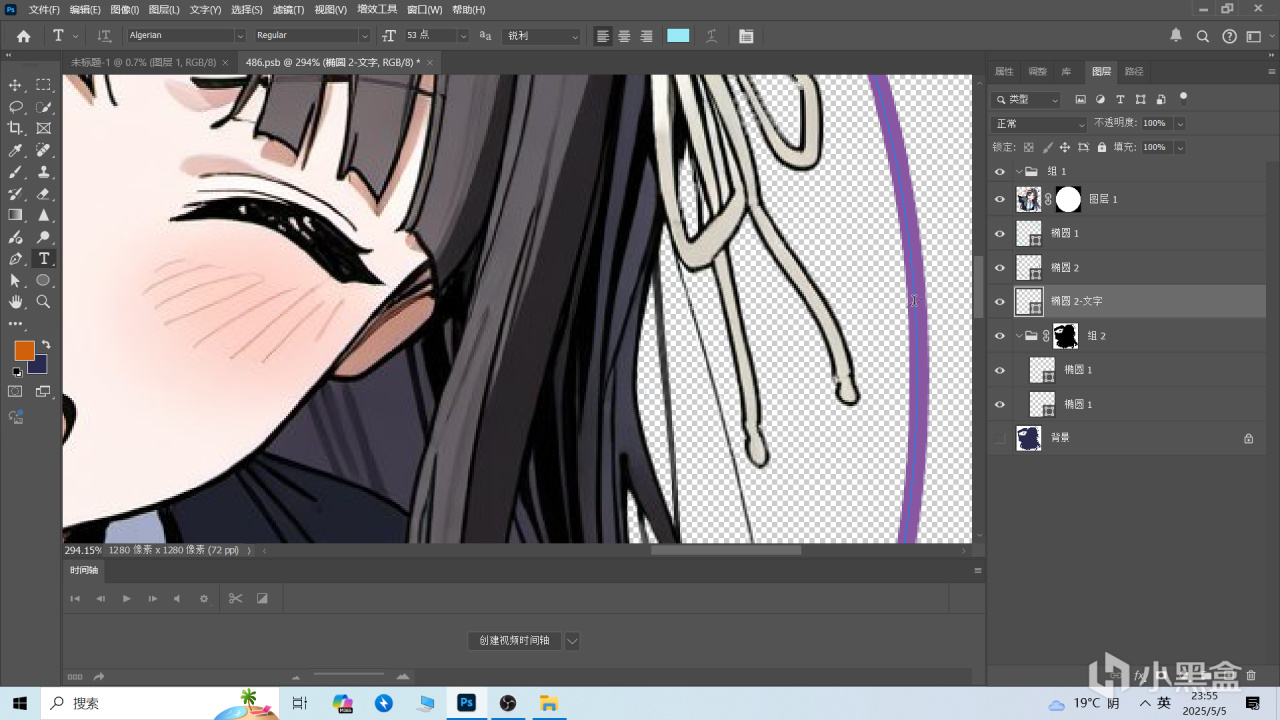The height and width of the screenshot is (720, 1280).
Task: Lock all layer attributes with padlock
Action: pyautogui.click(x=1101, y=147)
